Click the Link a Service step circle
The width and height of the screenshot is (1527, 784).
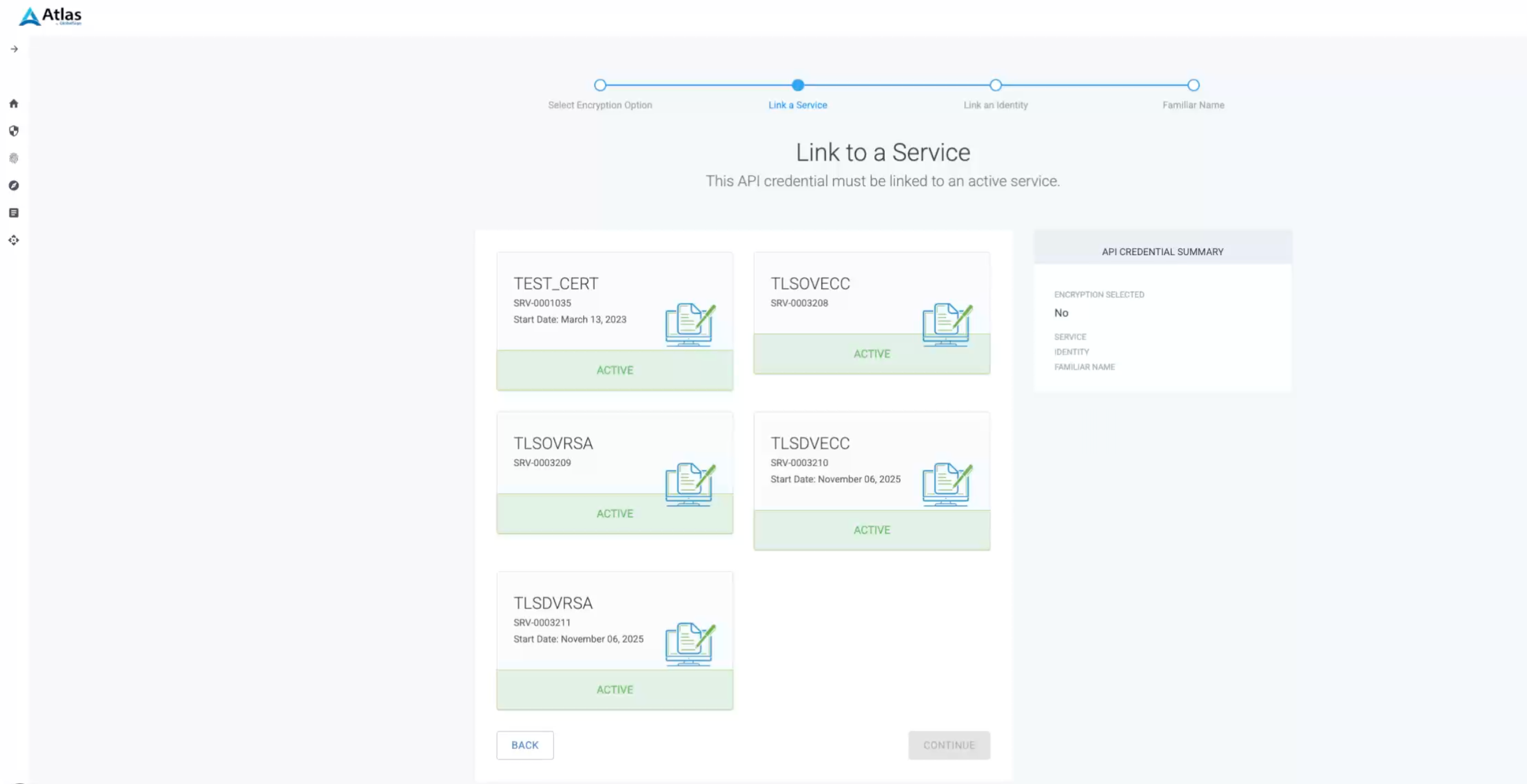click(x=798, y=85)
